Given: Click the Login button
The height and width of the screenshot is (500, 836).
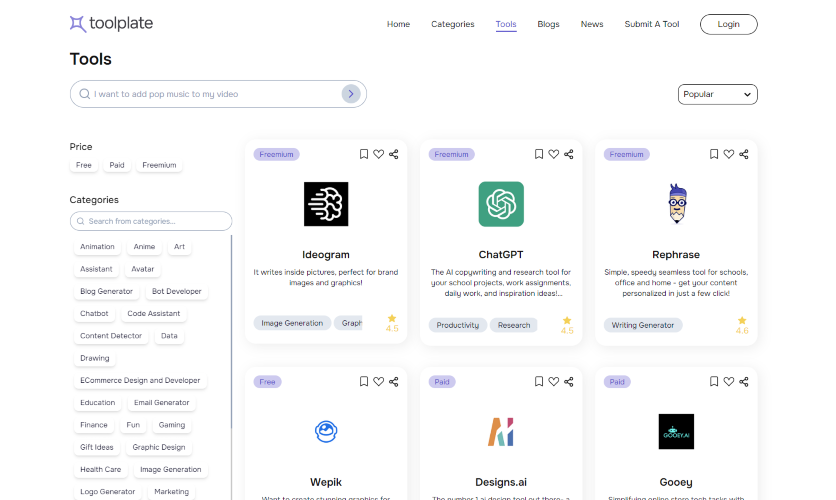Looking at the screenshot, I should point(728,24).
